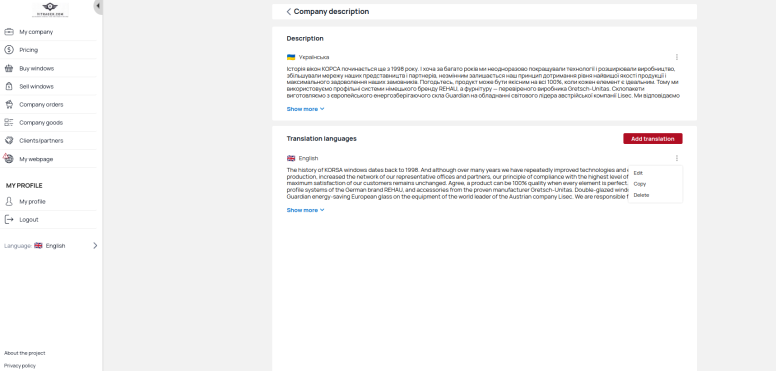Screen dimensions: 776x371
Task: Choose Copy from the context menu
Action: coord(639,184)
